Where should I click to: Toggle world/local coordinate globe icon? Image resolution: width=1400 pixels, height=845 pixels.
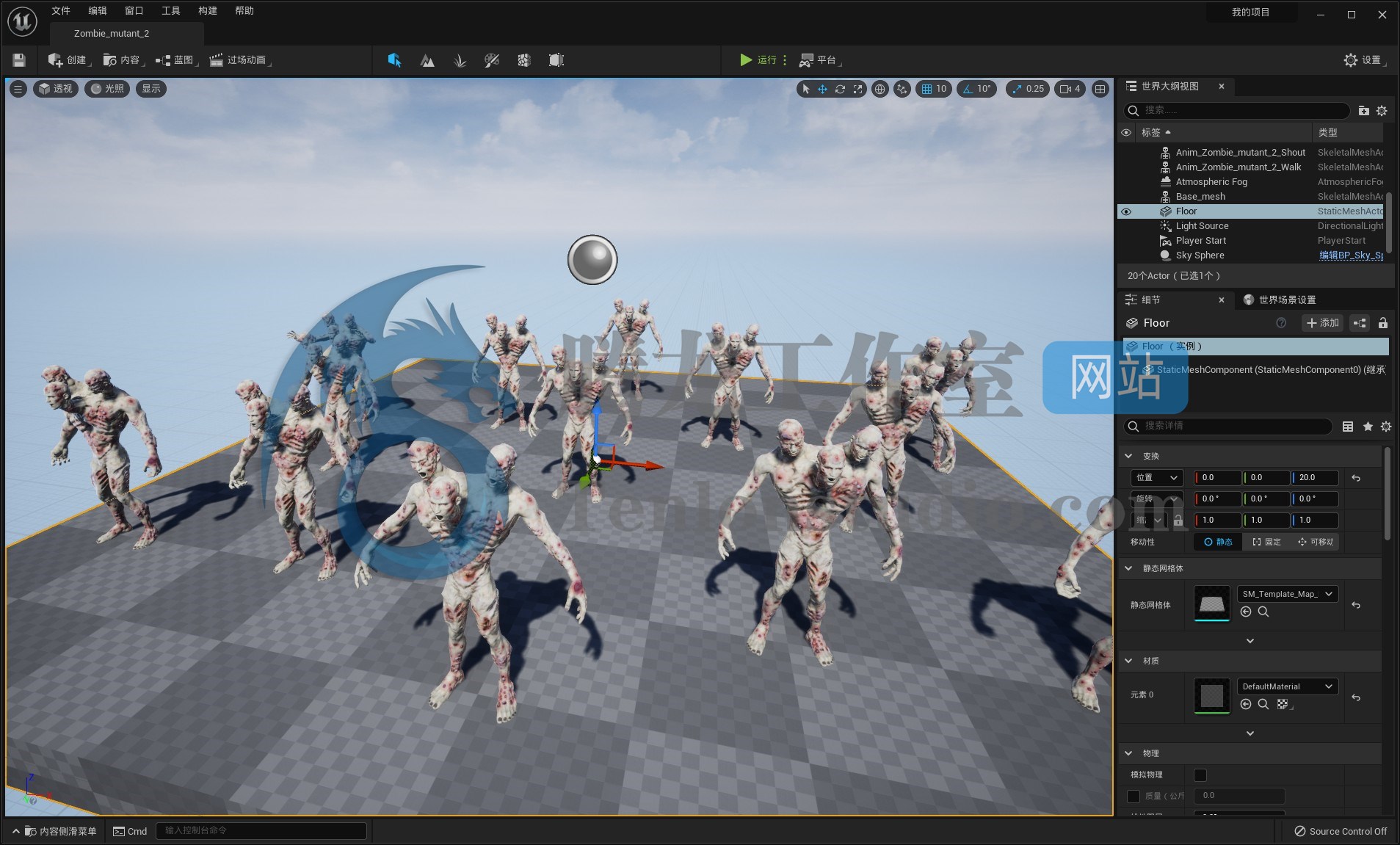click(x=879, y=89)
